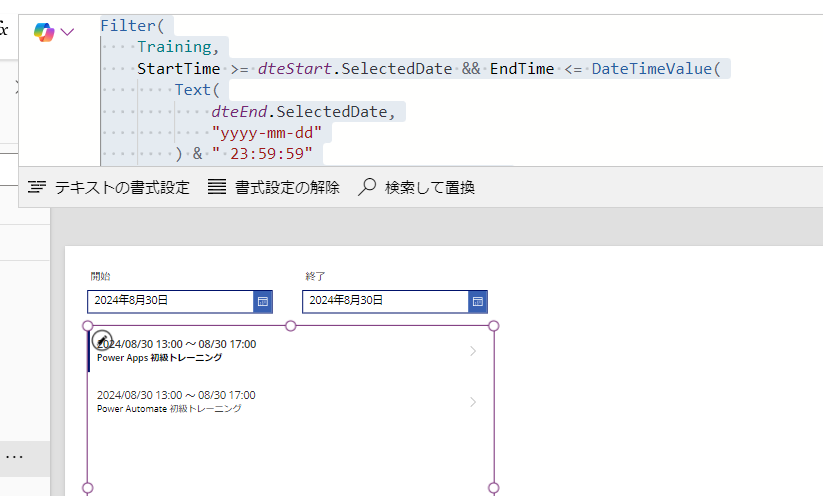The width and height of the screenshot is (823, 496).
Task: Click the 終了 label above end date
Action: click(315, 277)
